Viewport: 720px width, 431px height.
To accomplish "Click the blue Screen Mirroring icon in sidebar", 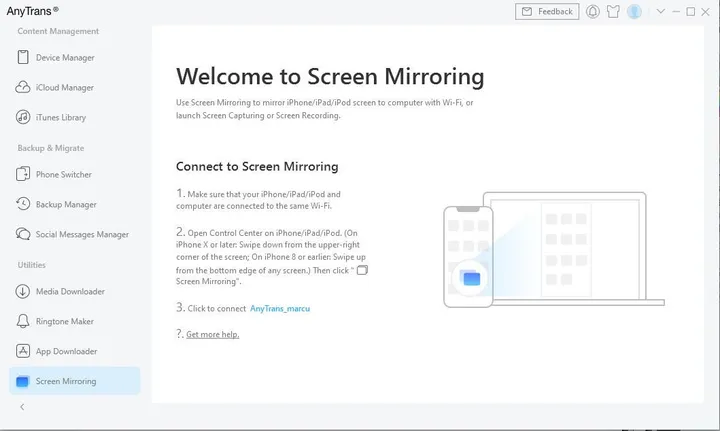I will click(22, 381).
